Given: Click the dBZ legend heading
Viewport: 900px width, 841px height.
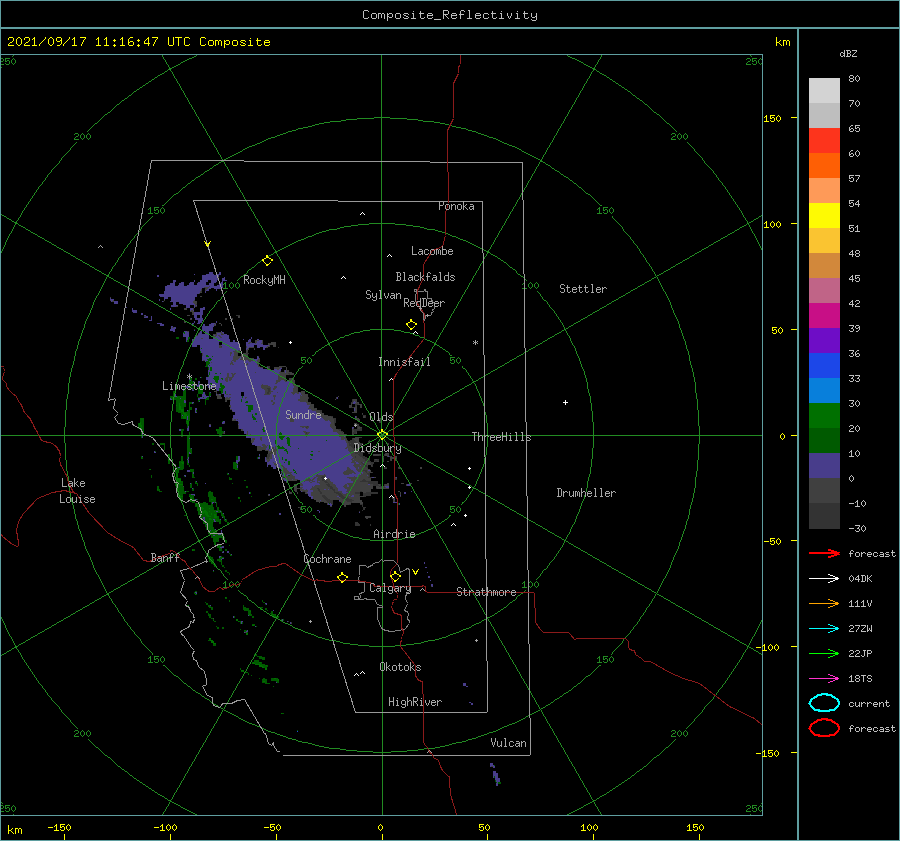Looking at the screenshot, I should (x=848, y=54).
